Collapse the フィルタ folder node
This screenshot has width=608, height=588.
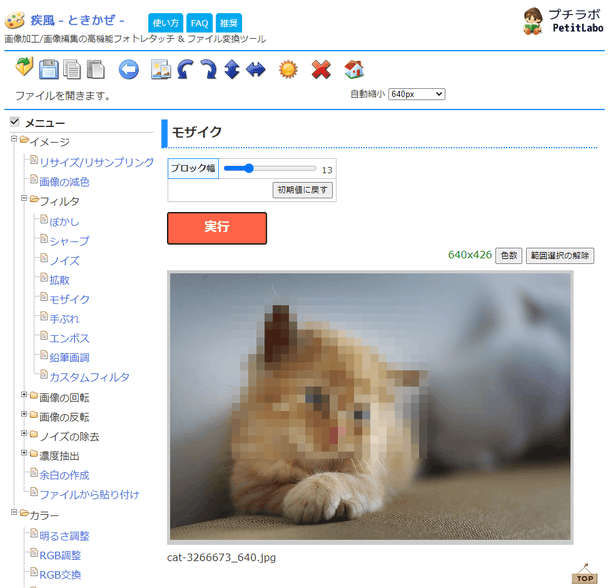point(24,198)
